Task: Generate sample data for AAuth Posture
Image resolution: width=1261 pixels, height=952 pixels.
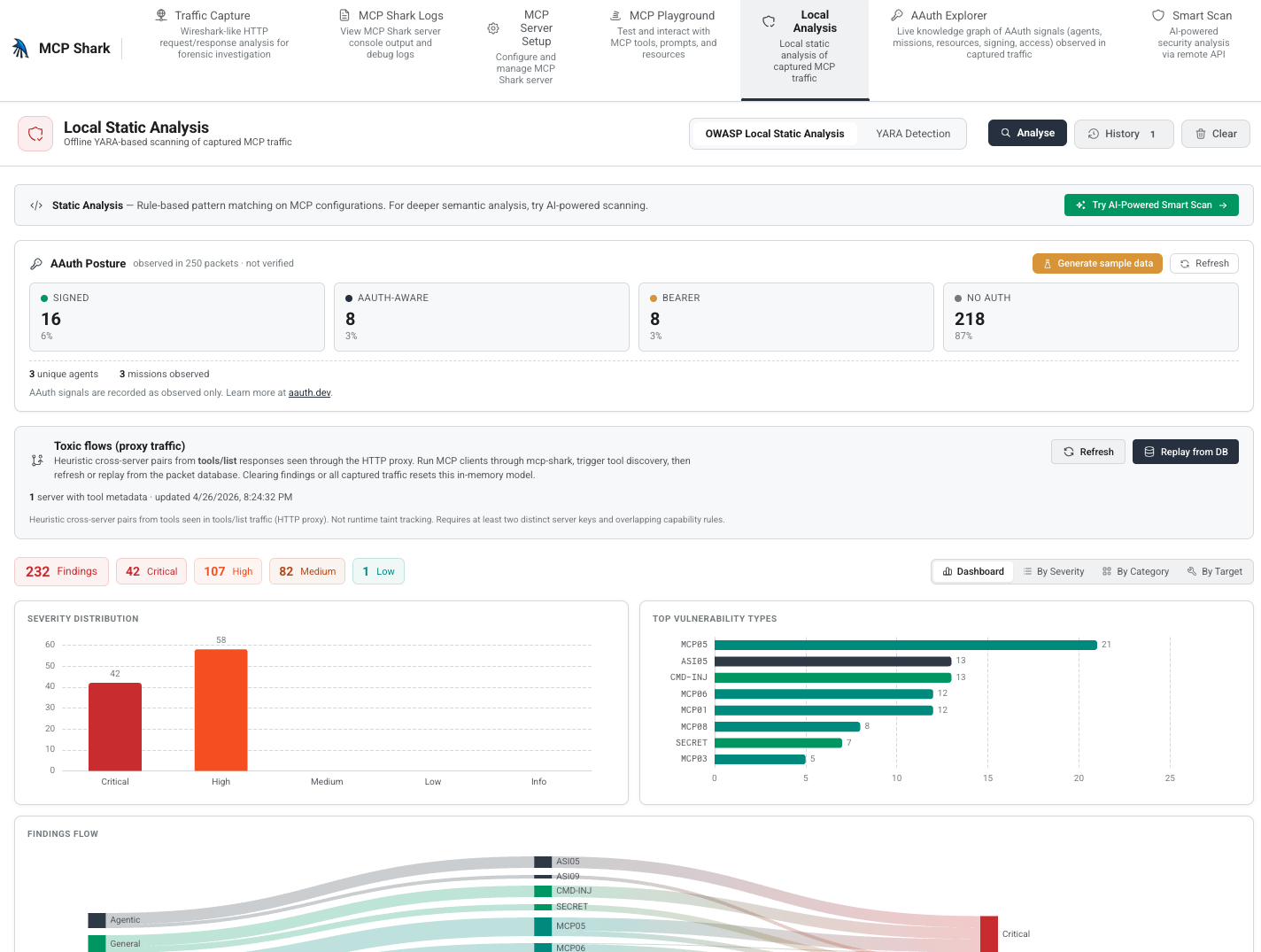Action: (x=1097, y=264)
